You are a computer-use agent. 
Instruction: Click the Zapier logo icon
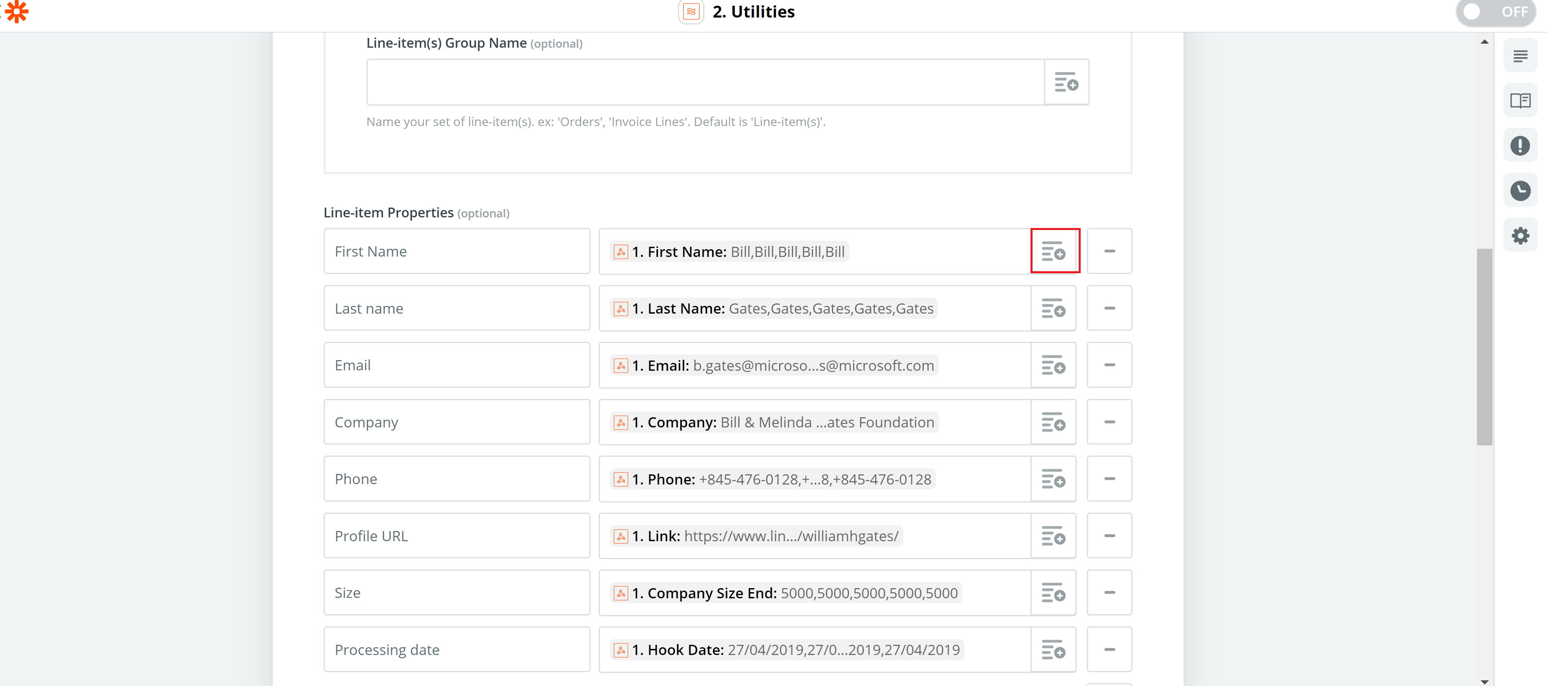[16, 11]
